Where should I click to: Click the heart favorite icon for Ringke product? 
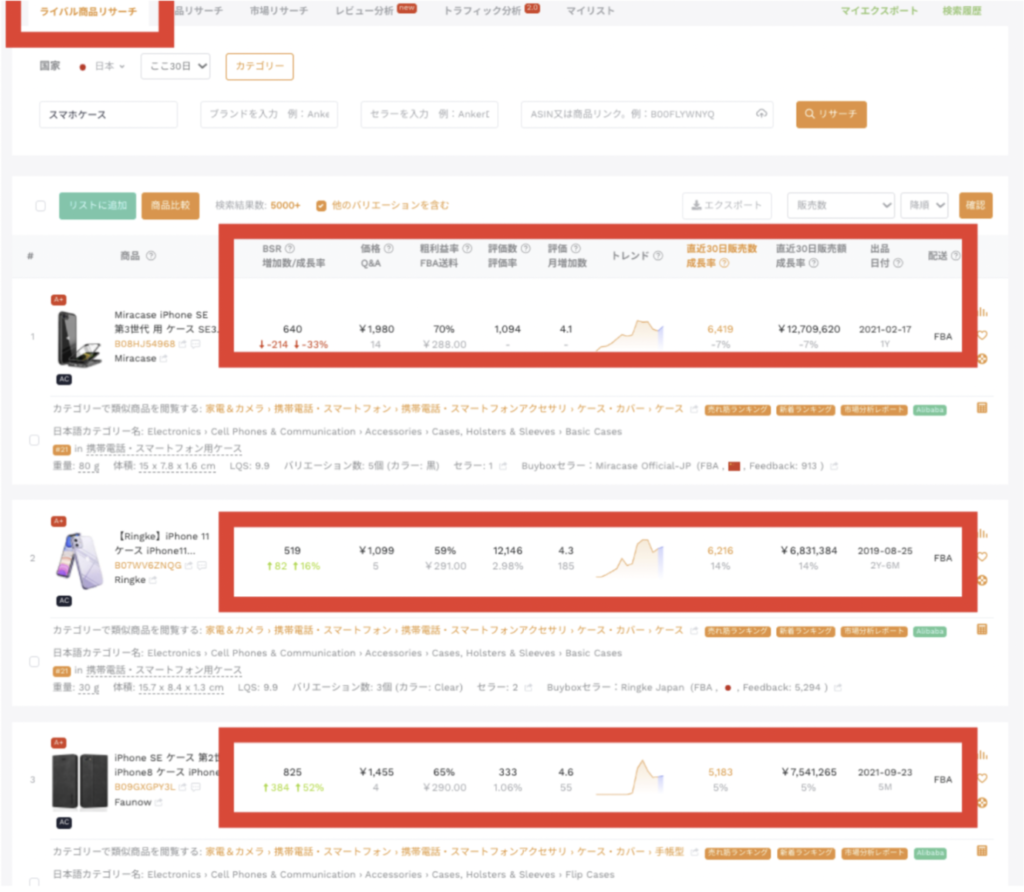point(981,557)
